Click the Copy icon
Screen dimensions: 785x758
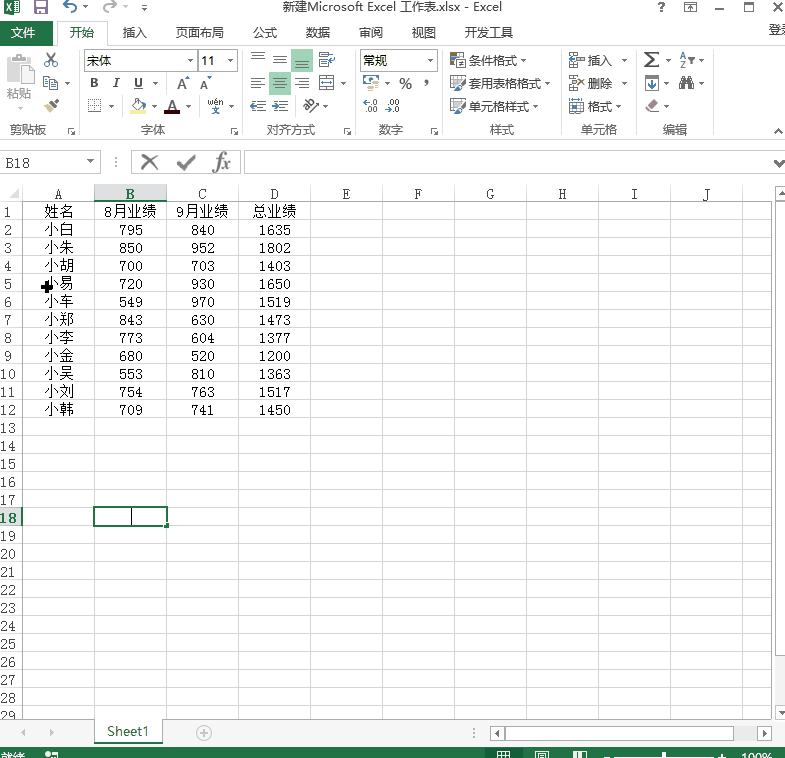[x=51, y=83]
